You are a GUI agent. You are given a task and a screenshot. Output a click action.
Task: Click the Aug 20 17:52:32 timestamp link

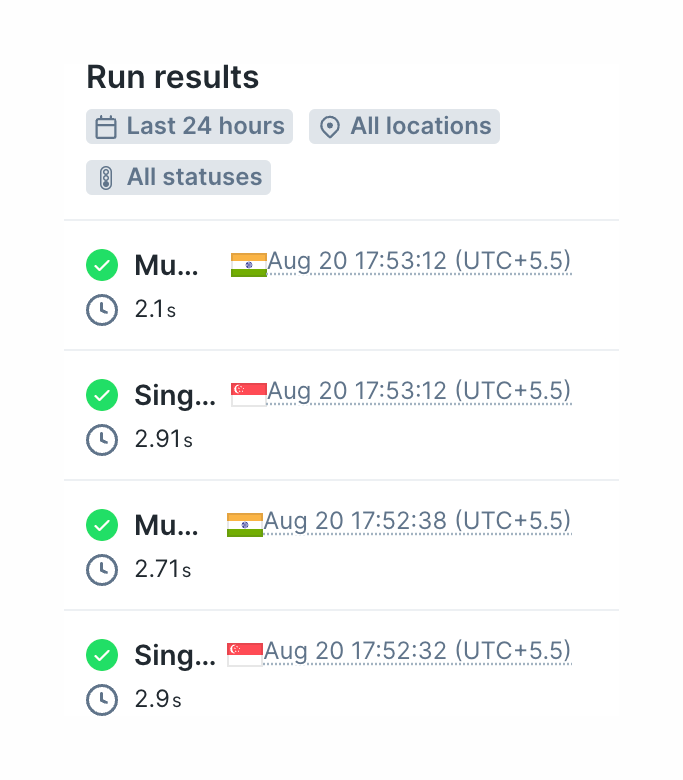[x=417, y=651]
